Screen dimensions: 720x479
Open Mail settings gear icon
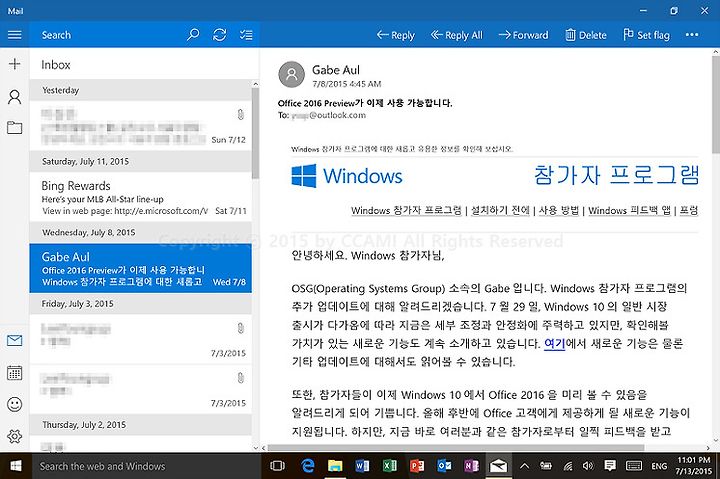pos(15,436)
